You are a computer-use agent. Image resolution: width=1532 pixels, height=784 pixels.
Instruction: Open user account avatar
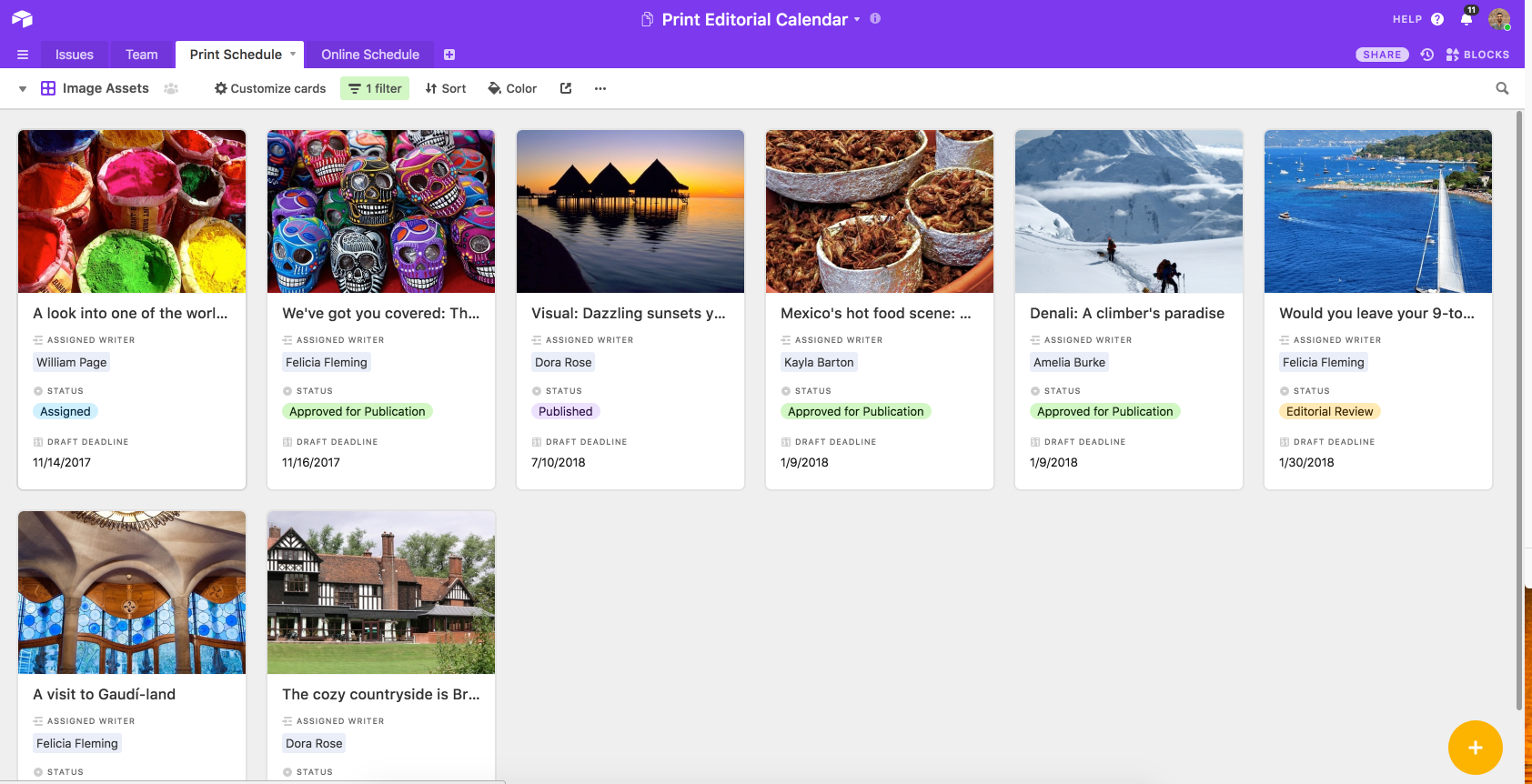click(1499, 18)
